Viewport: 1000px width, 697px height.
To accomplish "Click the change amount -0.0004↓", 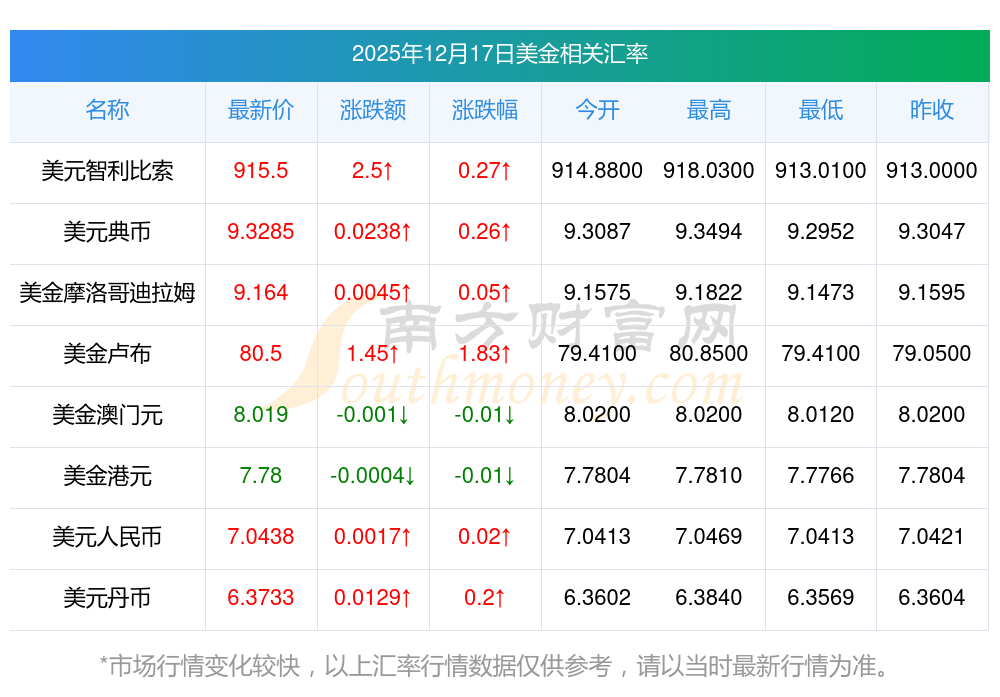I will 372,475.
